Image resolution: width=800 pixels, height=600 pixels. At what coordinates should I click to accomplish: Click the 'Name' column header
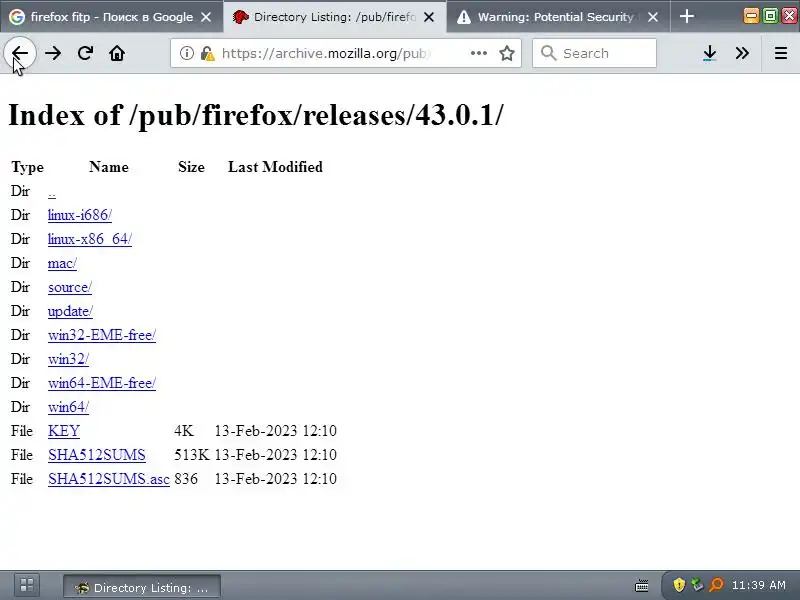coord(109,167)
